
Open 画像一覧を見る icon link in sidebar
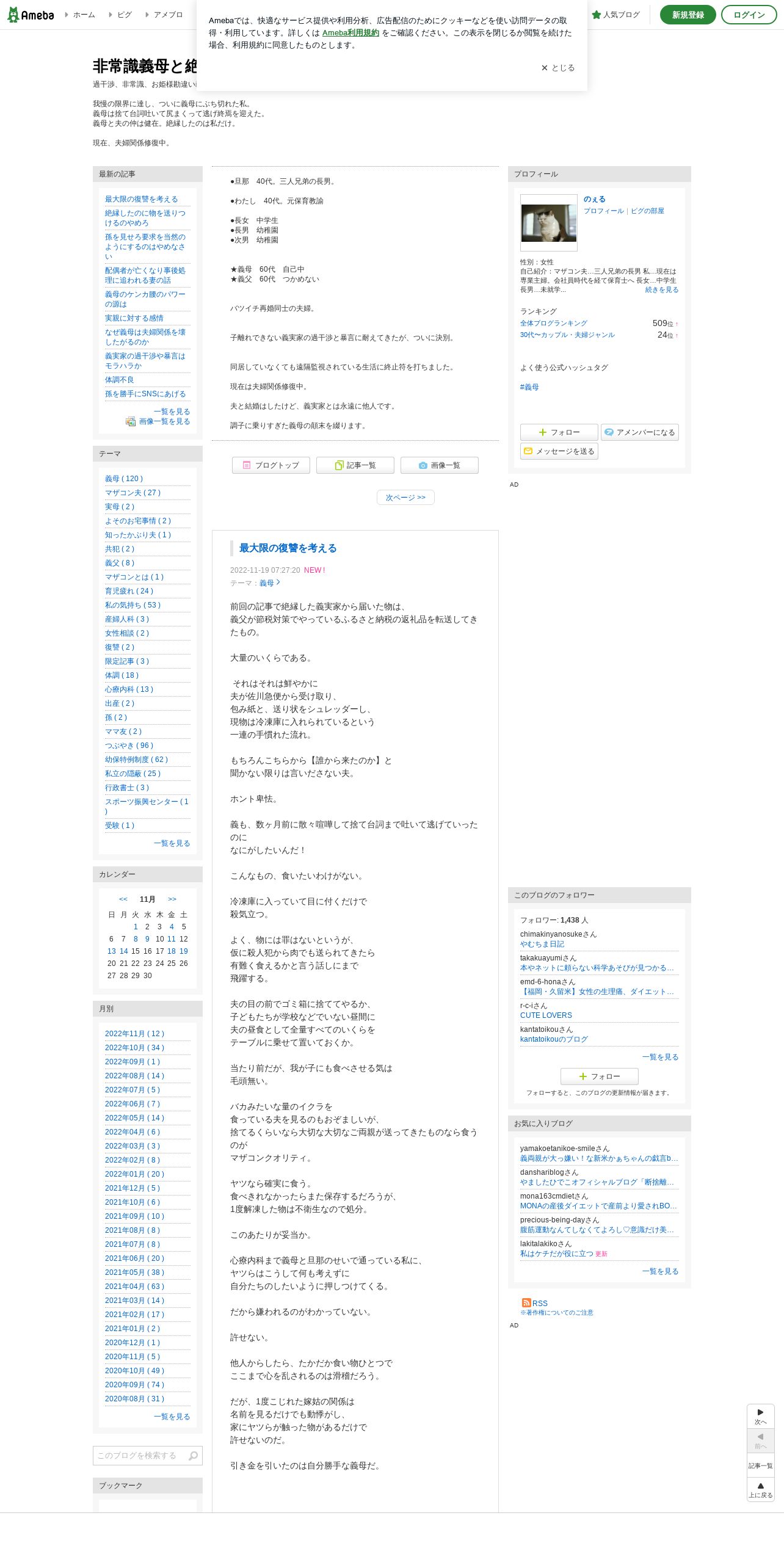click(x=158, y=421)
